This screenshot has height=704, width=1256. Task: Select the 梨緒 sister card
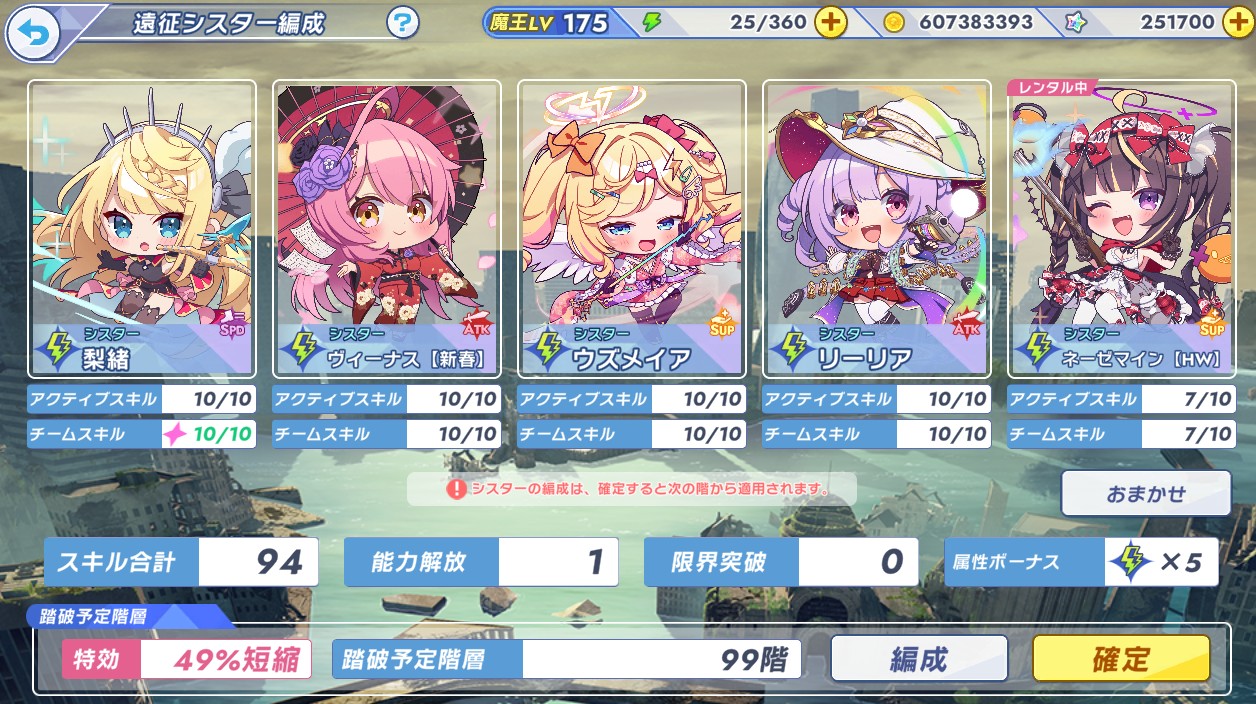click(x=142, y=228)
